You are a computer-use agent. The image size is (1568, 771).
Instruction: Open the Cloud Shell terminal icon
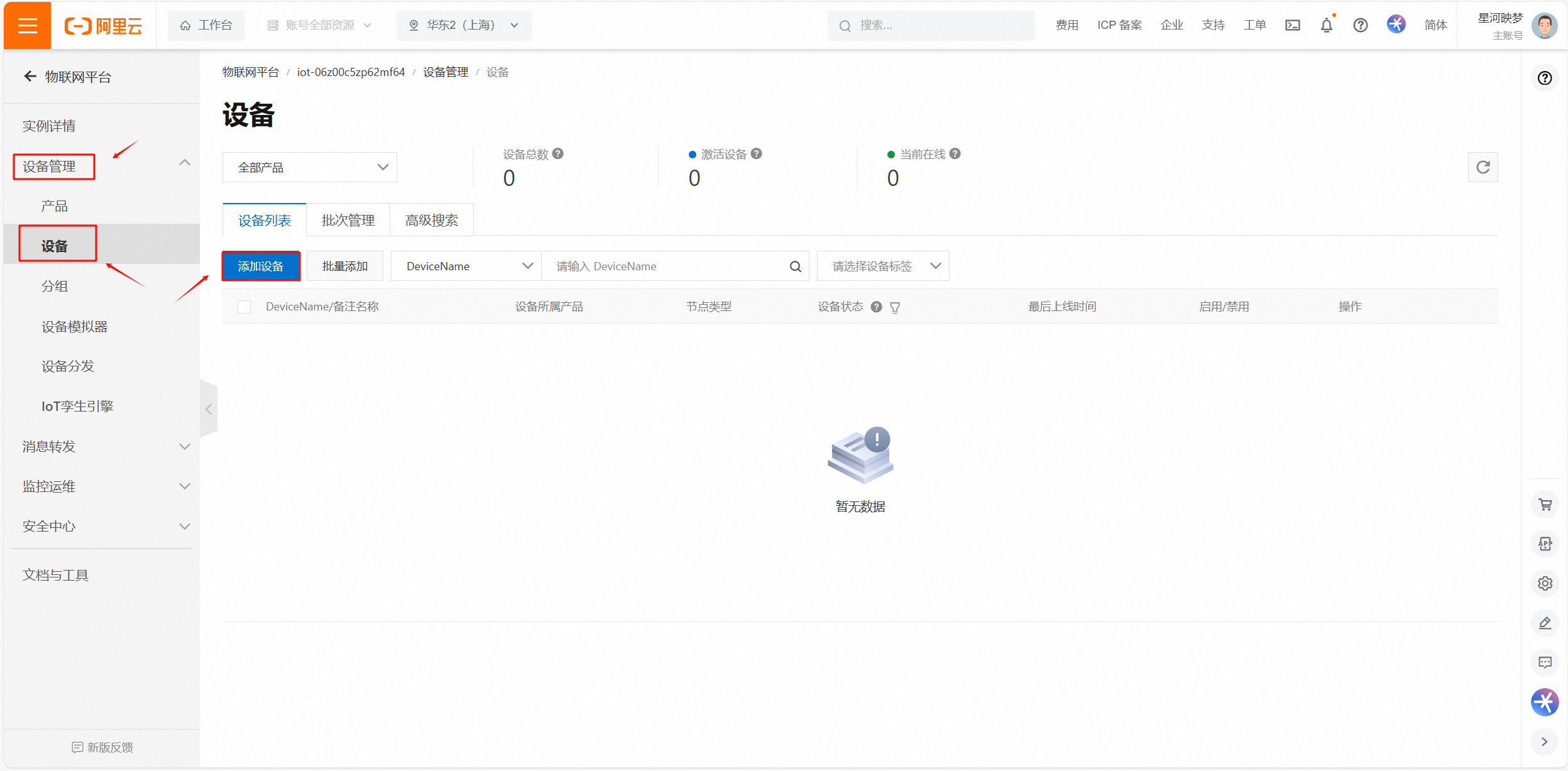[1292, 25]
